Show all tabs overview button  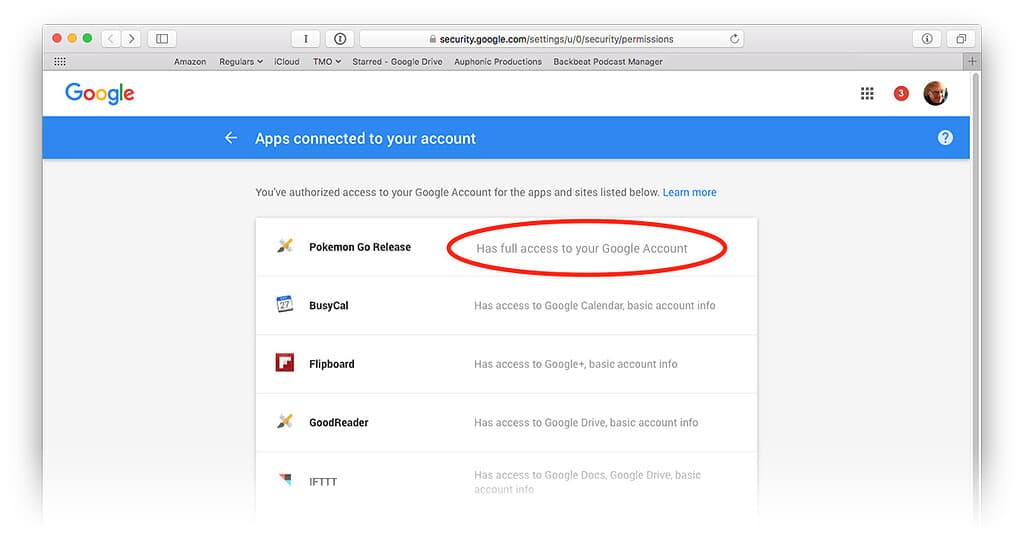pyautogui.click(x=961, y=39)
